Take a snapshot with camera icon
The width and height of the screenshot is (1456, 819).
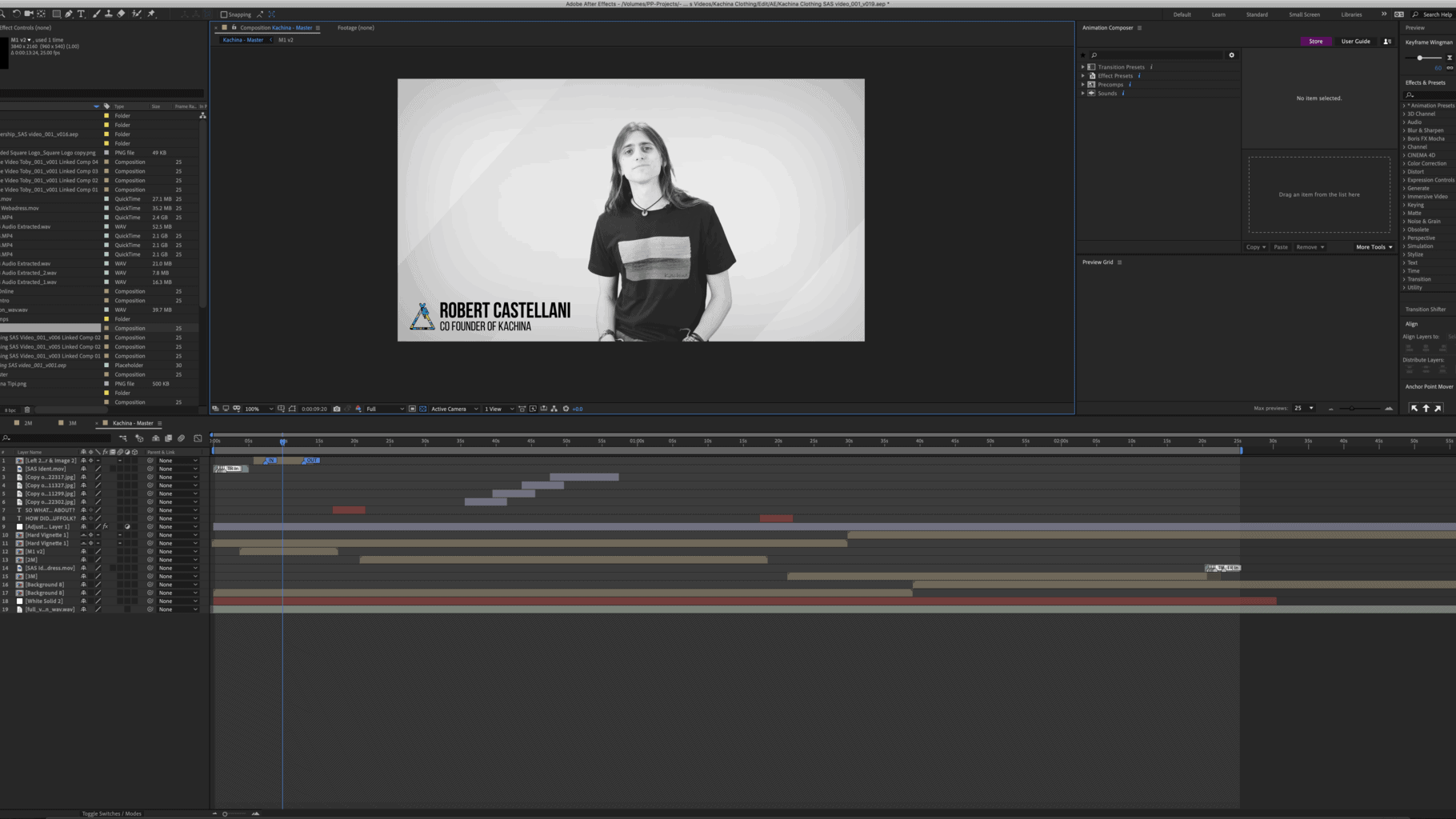click(x=337, y=409)
